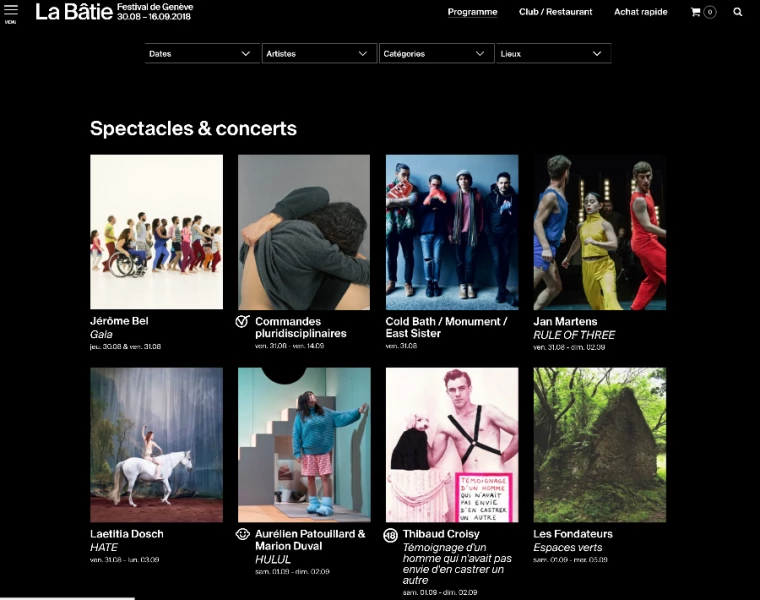Click the cart item count badge

tap(710, 12)
